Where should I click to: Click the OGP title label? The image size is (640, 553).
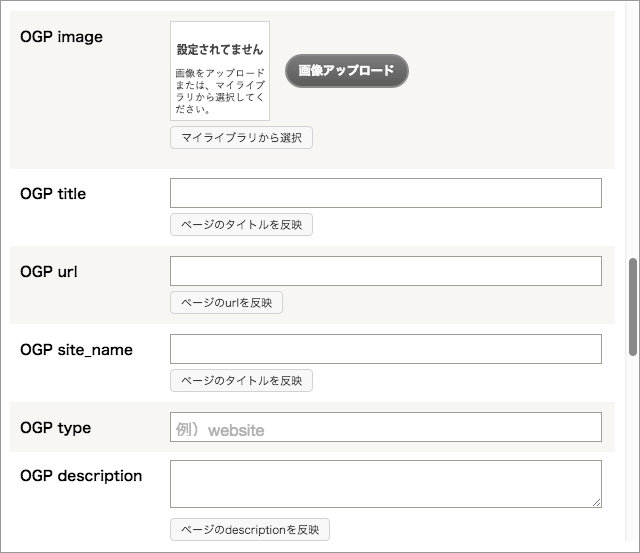[53, 193]
